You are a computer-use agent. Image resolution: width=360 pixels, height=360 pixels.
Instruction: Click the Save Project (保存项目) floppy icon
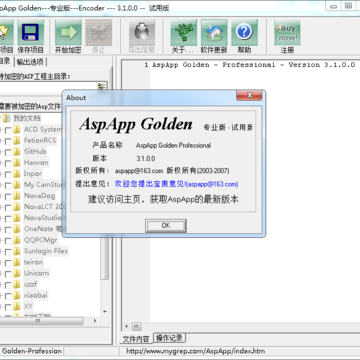coord(30,33)
